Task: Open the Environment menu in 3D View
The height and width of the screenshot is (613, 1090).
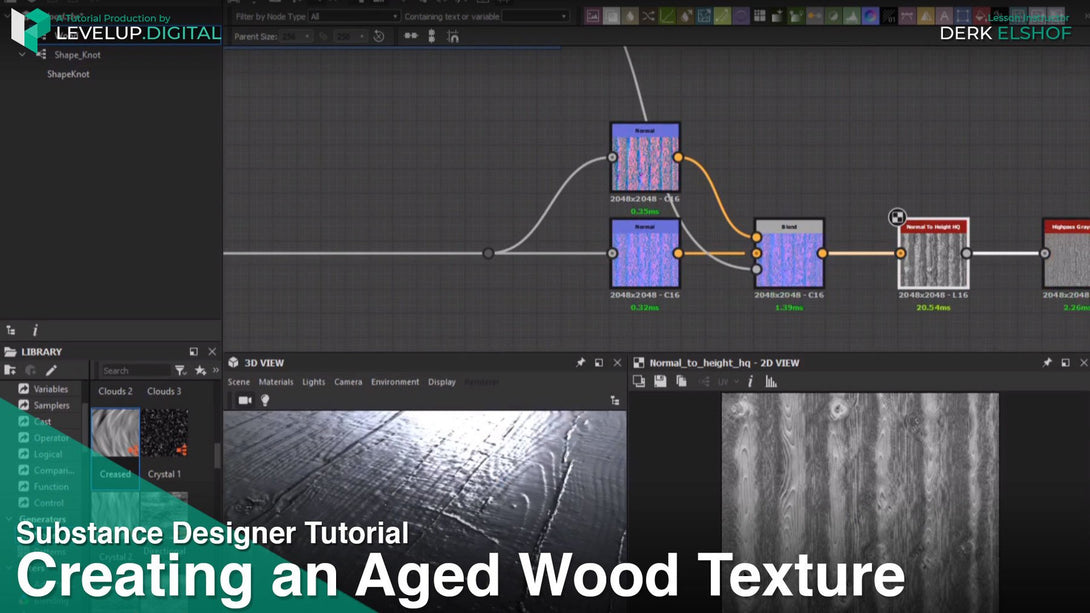Action: pyautogui.click(x=395, y=382)
